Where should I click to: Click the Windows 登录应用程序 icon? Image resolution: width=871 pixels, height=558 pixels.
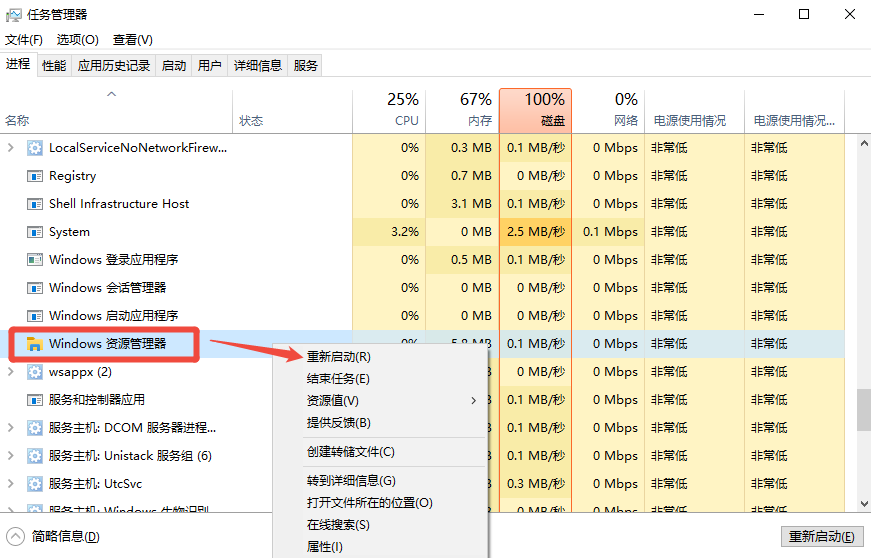(x=34, y=260)
